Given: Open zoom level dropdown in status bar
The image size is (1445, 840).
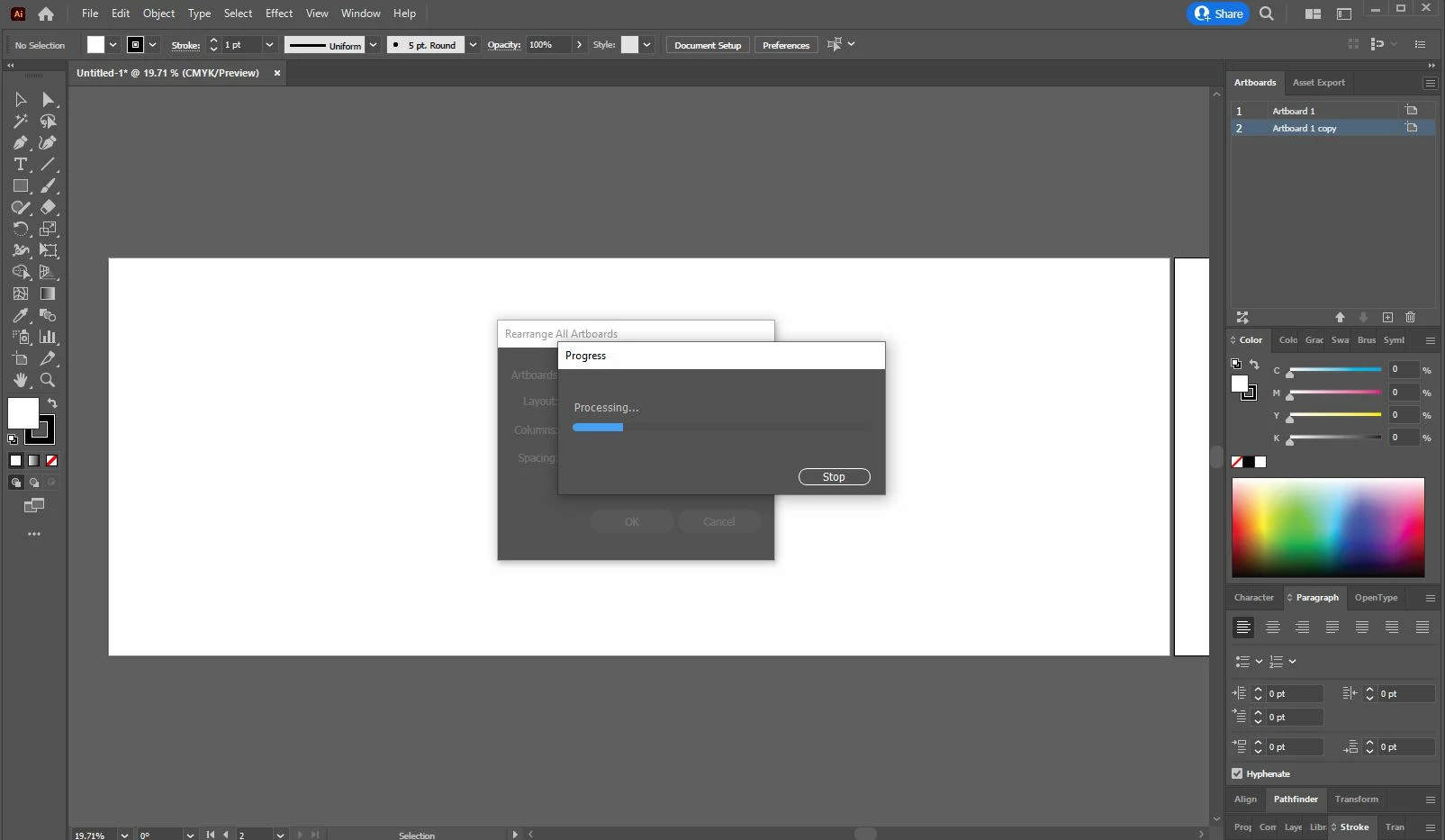Looking at the screenshot, I should pos(124,835).
